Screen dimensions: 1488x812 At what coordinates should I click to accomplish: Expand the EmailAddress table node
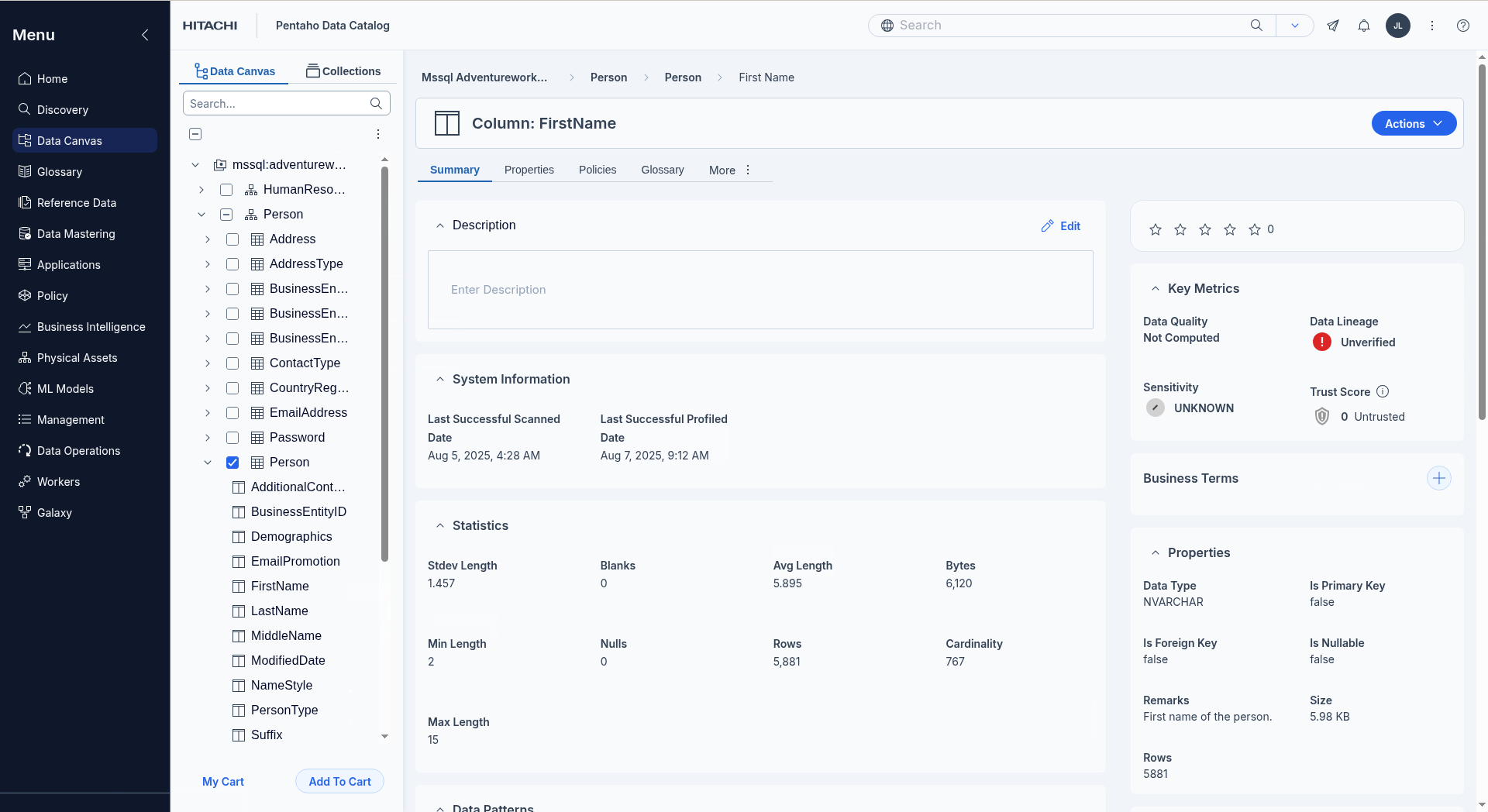point(208,413)
